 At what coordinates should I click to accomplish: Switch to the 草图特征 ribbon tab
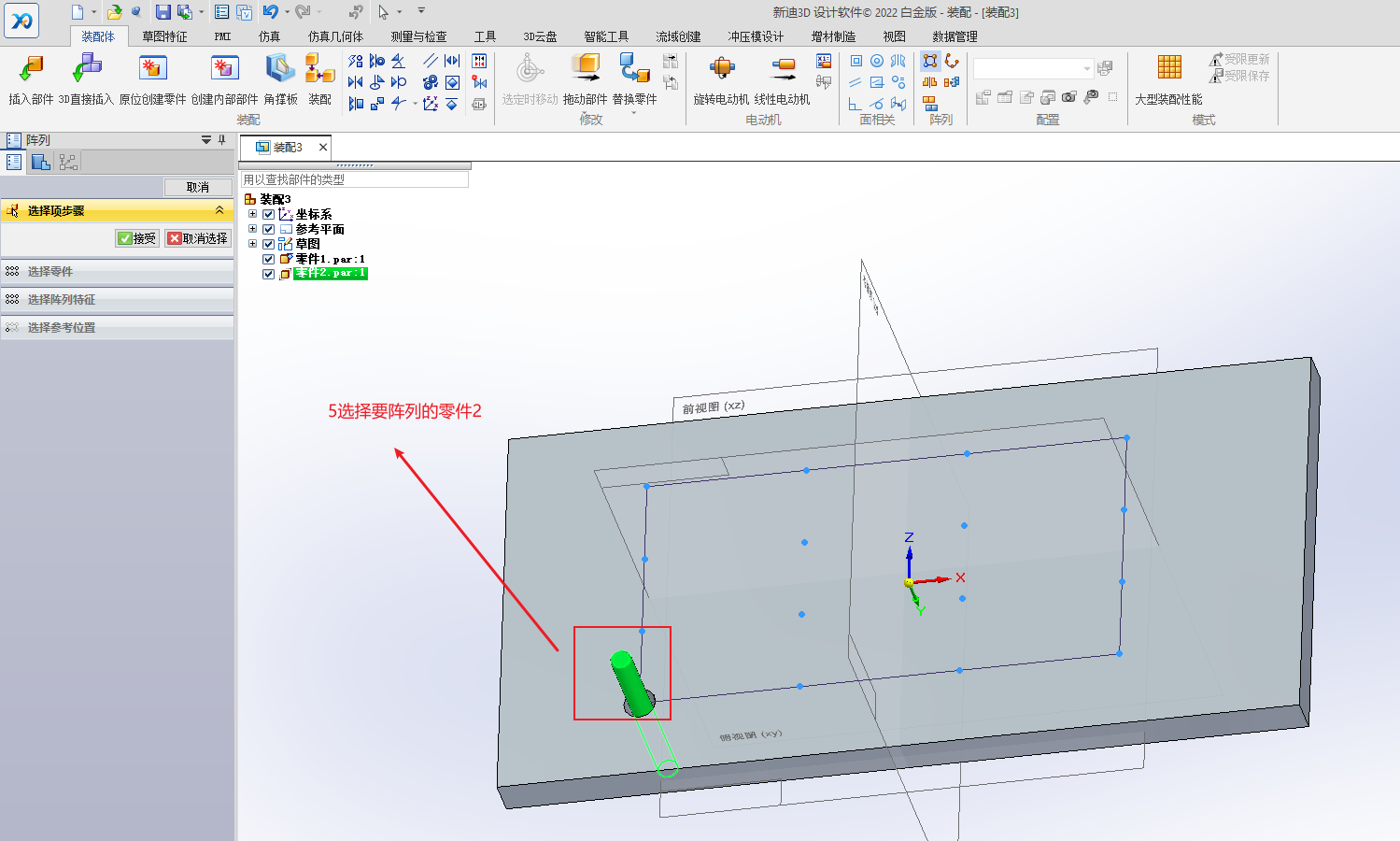point(164,36)
